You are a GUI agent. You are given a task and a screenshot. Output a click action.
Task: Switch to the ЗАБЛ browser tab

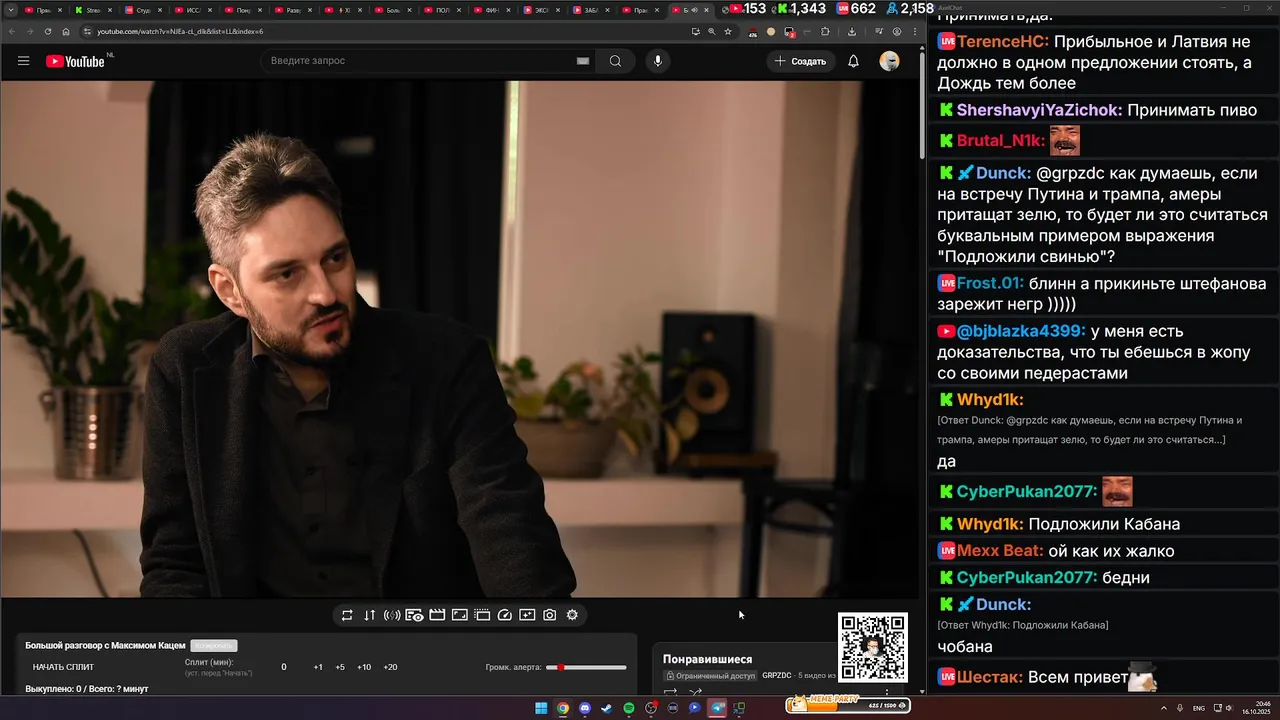pyautogui.click(x=590, y=10)
